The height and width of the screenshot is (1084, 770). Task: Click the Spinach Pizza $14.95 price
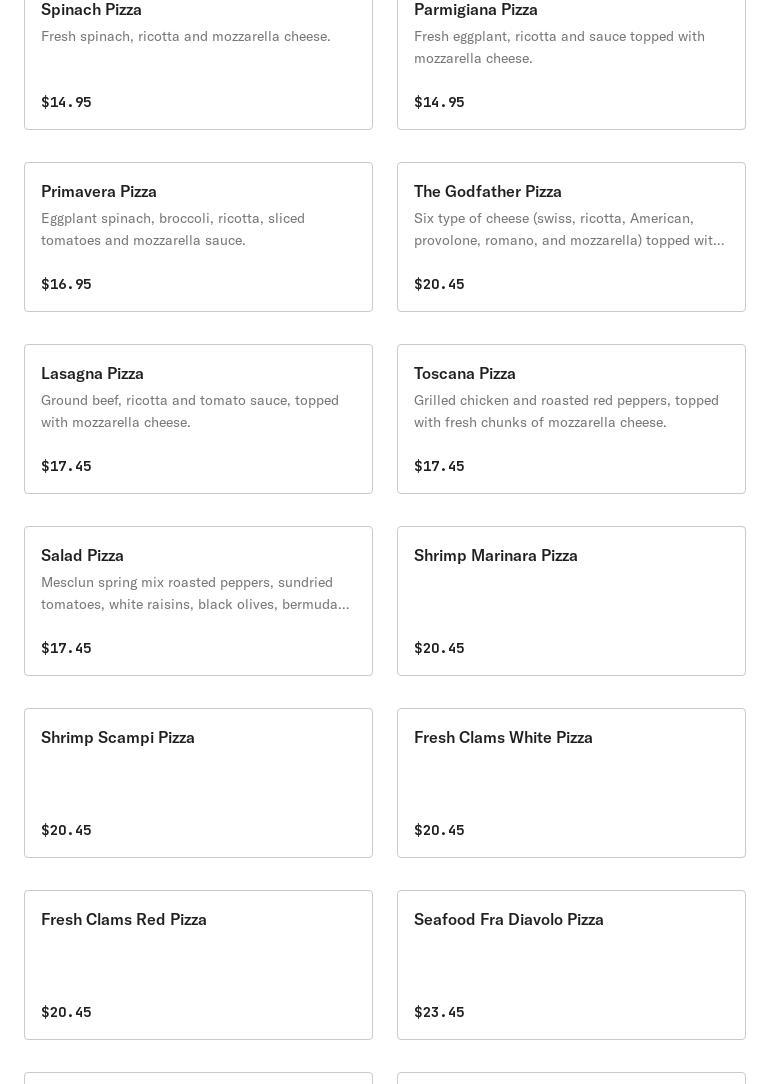66,102
